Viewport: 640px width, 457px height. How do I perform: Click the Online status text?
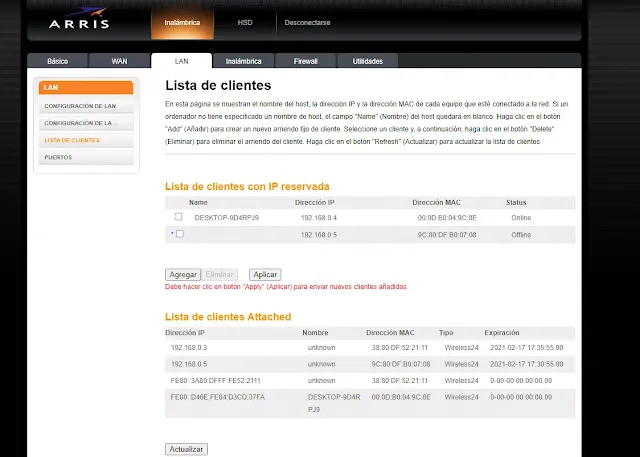click(x=521, y=218)
